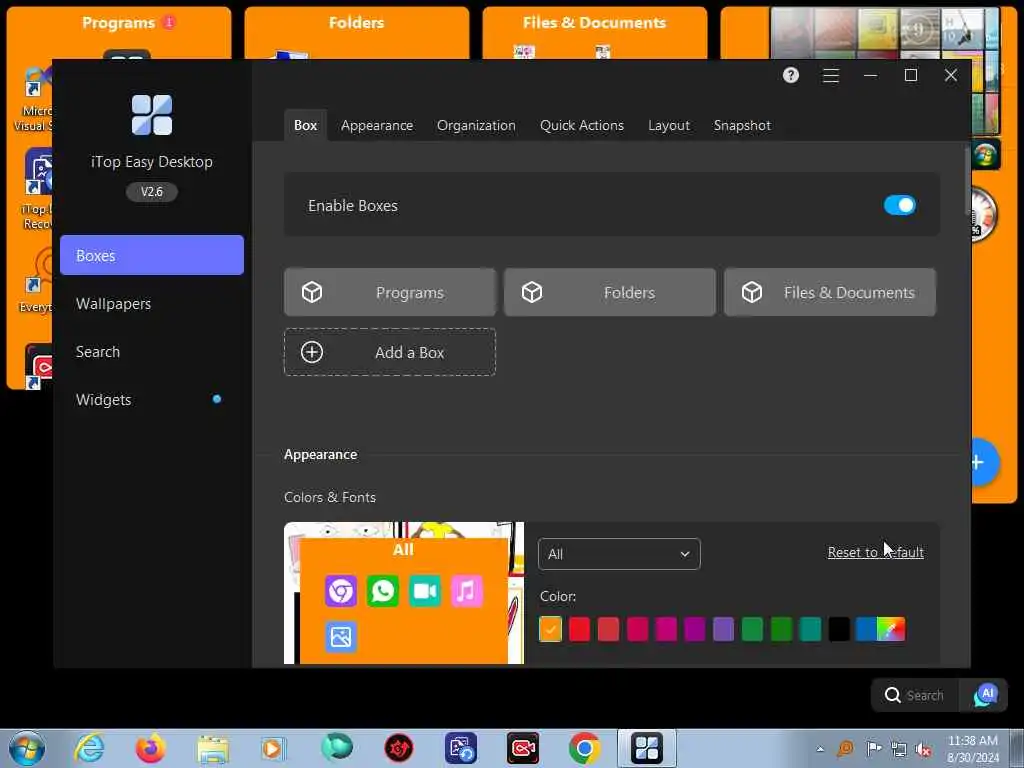Click the red notification badge on Programs box
The image size is (1024, 768).
tap(169, 22)
